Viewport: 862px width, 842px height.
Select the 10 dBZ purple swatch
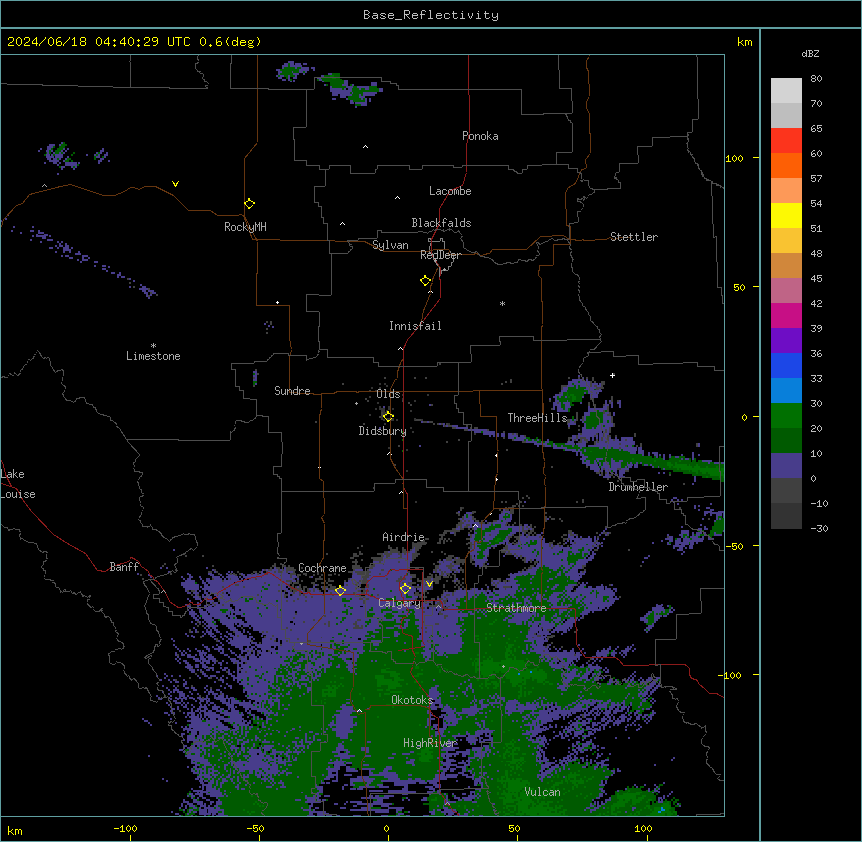(786, 466)
